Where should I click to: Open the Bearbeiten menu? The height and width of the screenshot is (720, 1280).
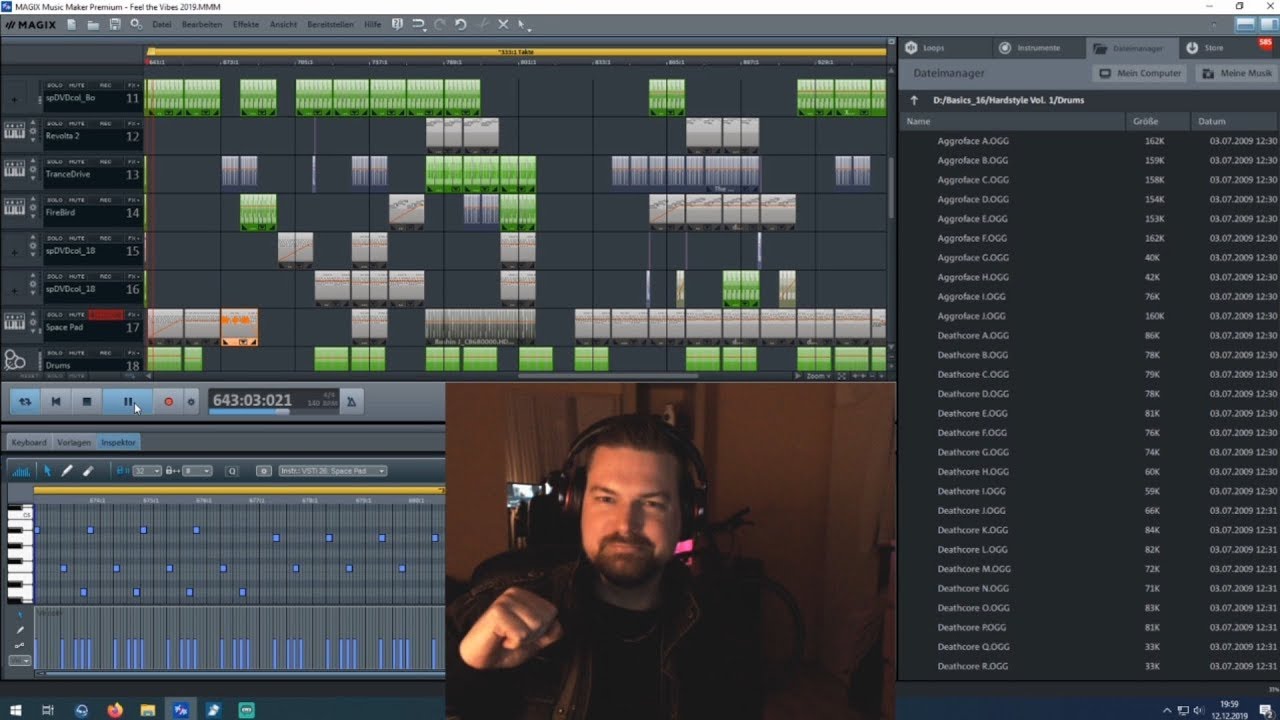pos(202,24)
